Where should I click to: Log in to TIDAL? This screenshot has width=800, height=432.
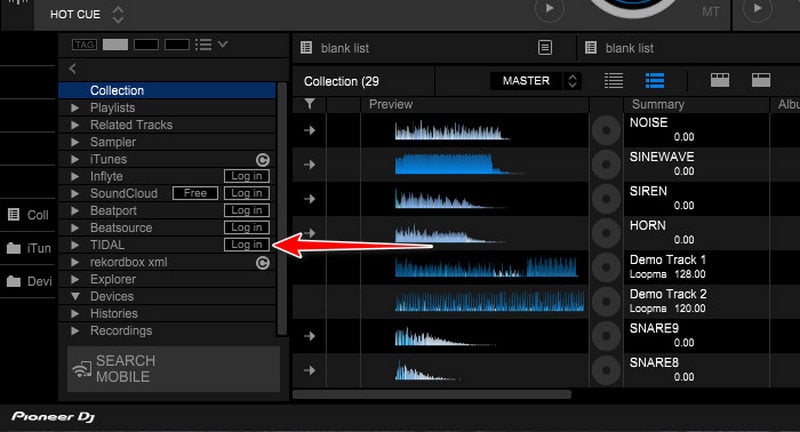click(246, 245)
